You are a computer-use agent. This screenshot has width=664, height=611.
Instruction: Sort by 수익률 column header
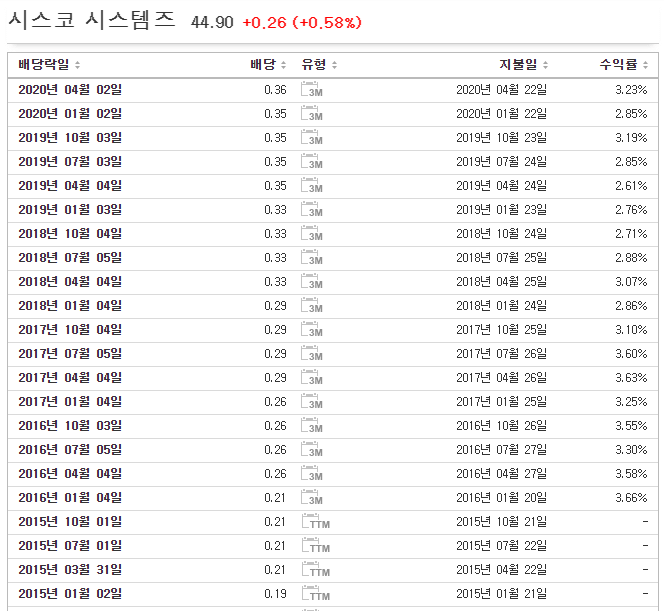coord(624,65)
